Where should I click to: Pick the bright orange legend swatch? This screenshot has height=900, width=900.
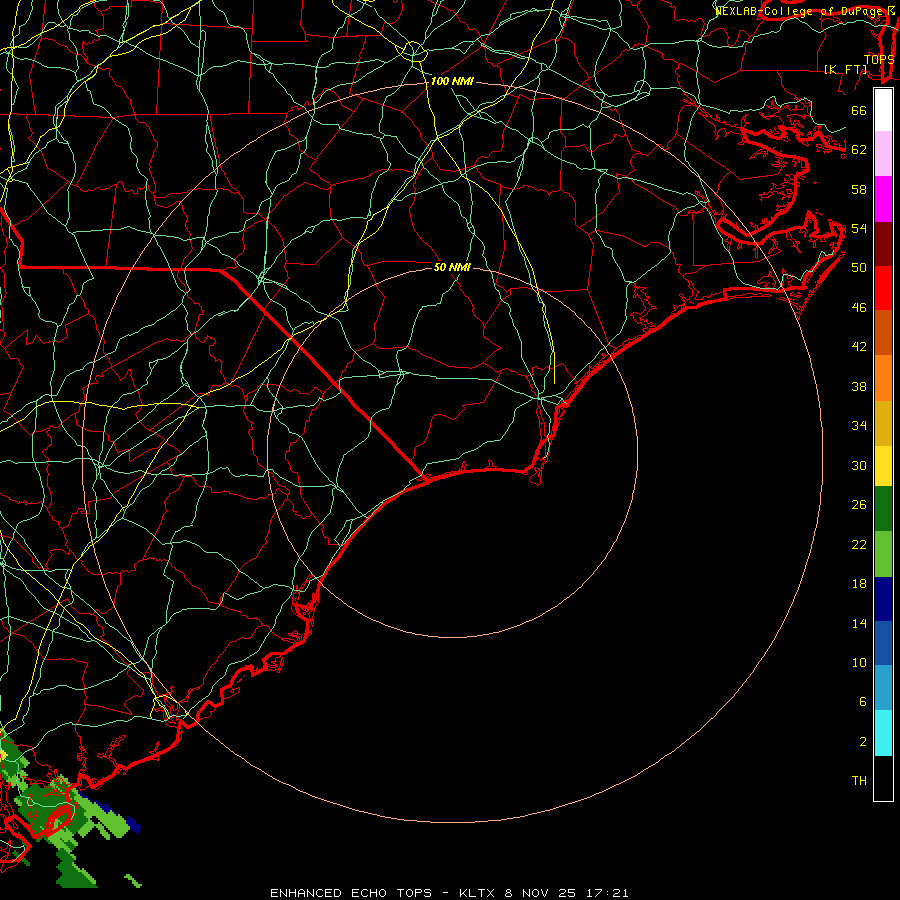point(883,378)
